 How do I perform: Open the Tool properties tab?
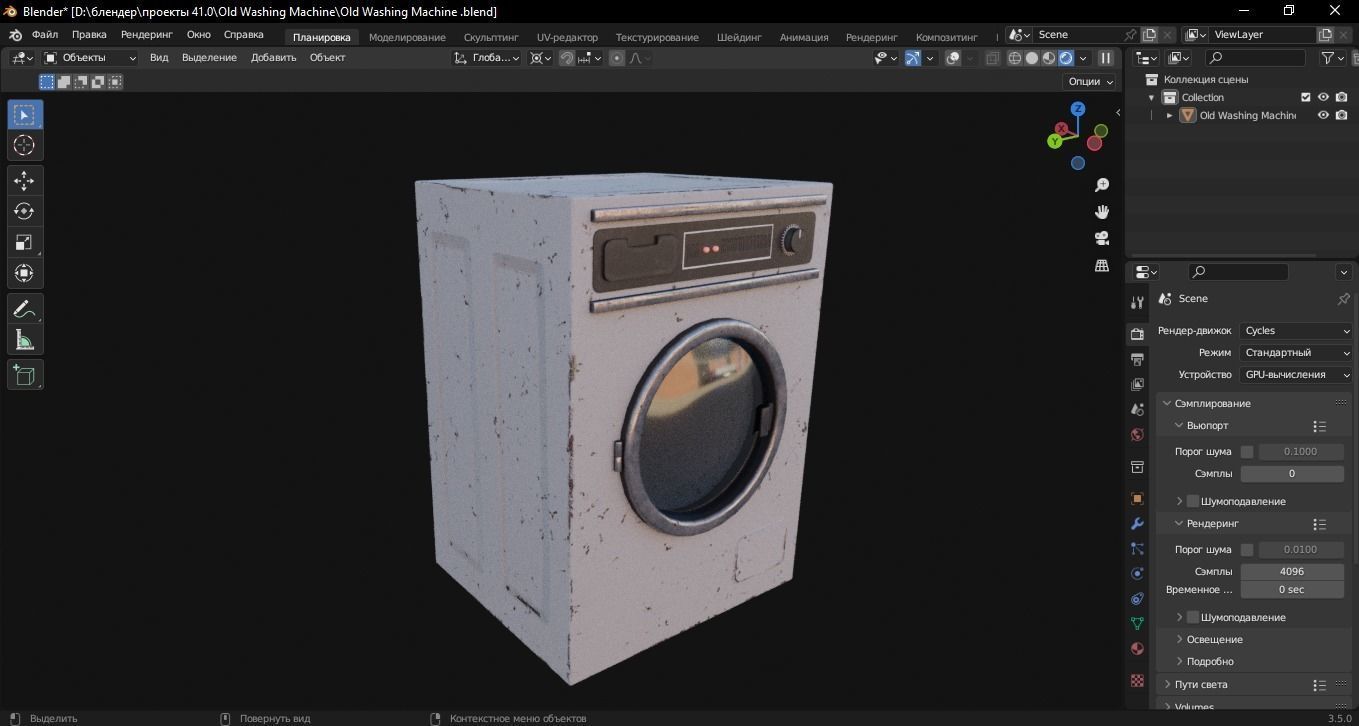pos(1137,303)
